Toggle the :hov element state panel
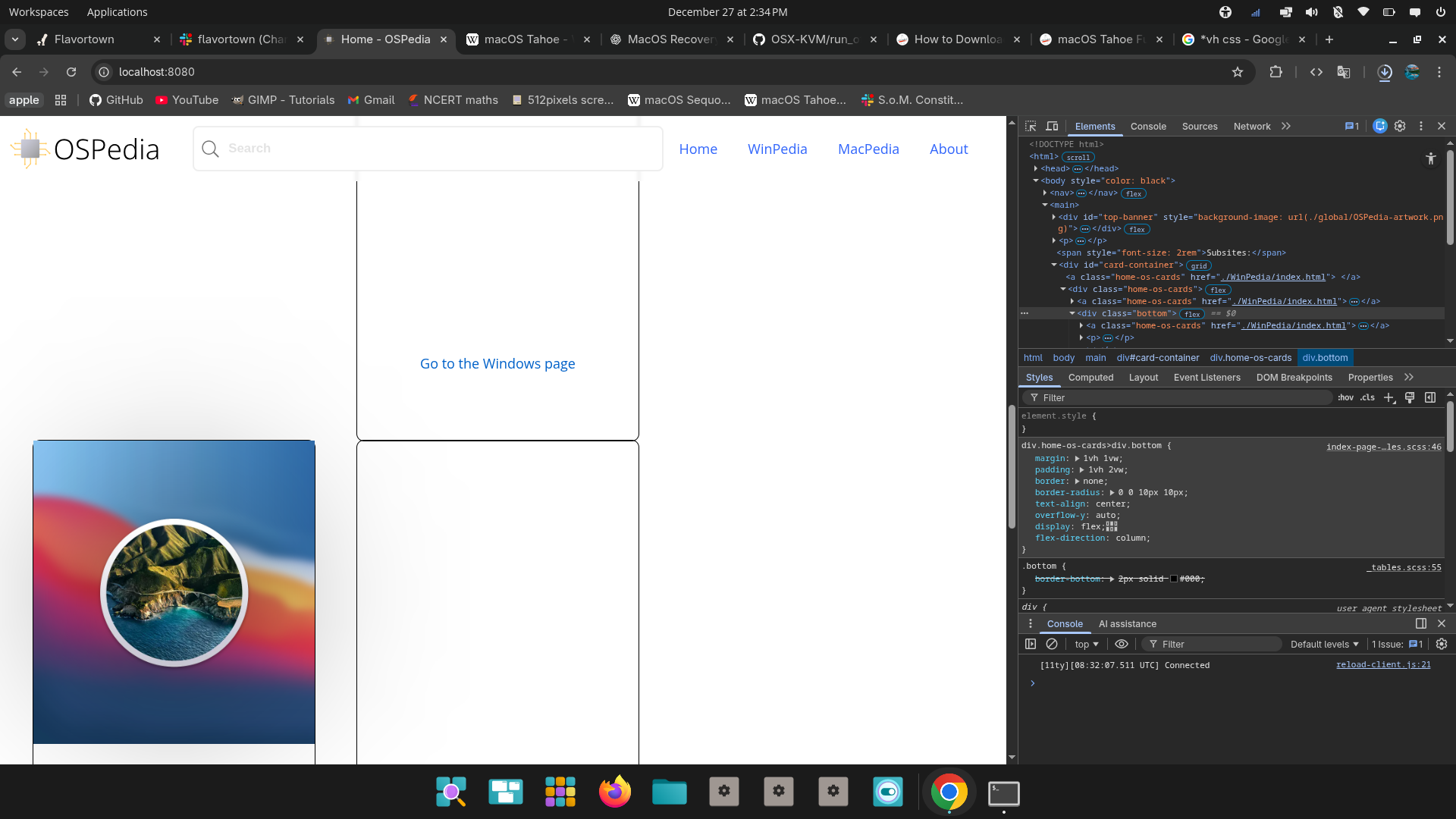The height and width of the screenshot is (819, 1456). (1345, 397)
